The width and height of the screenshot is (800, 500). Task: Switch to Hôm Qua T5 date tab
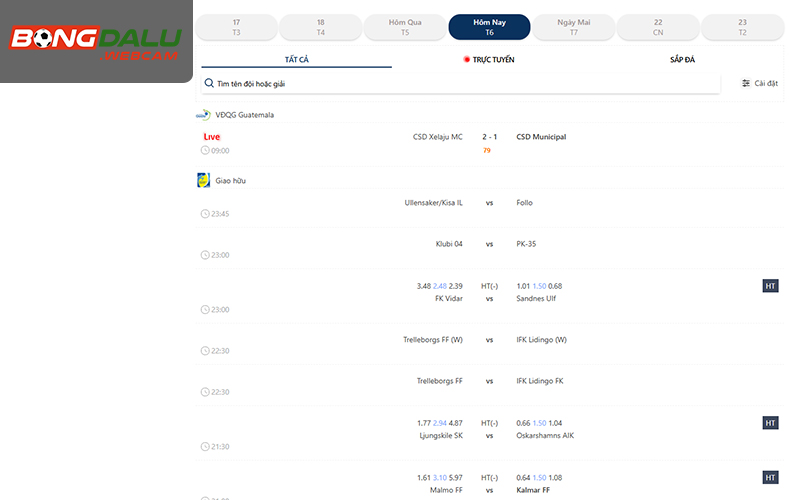[x=404, y=27]
